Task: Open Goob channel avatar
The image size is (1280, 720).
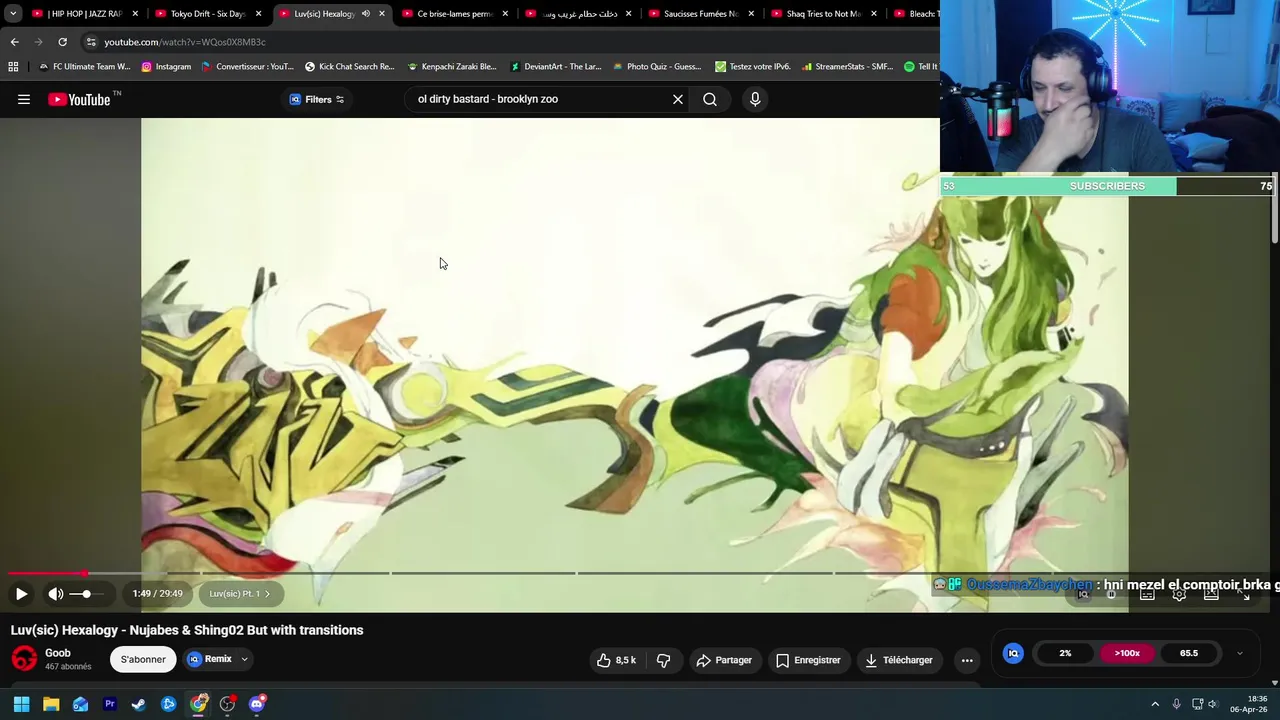Action: tap(24, 659)
